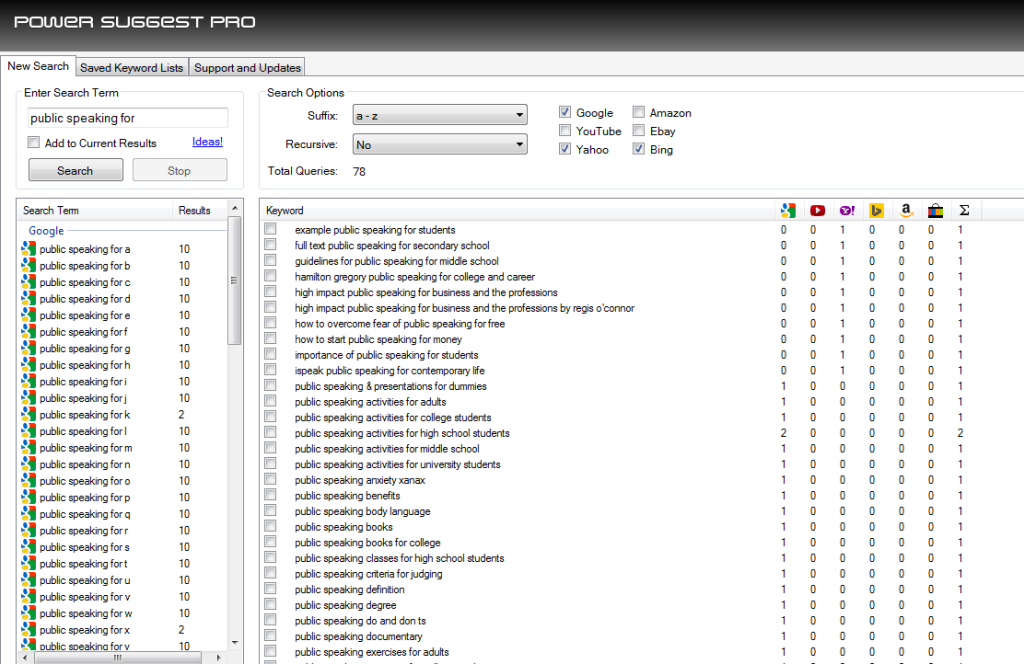
Task: Sort by the Ebay column icon
Action: [935, 210]
